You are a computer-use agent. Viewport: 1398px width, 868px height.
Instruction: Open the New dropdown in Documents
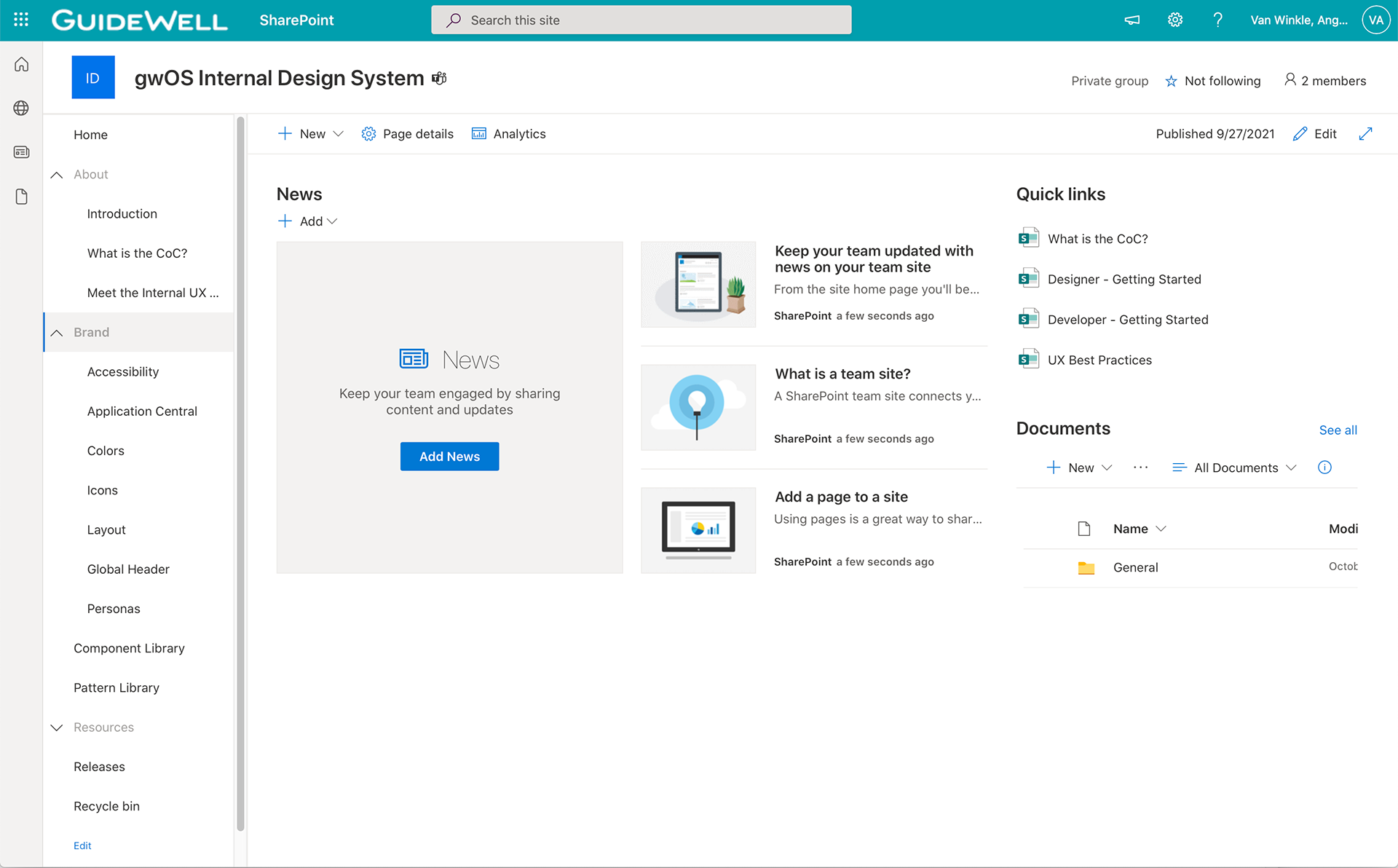(1079, 467)
